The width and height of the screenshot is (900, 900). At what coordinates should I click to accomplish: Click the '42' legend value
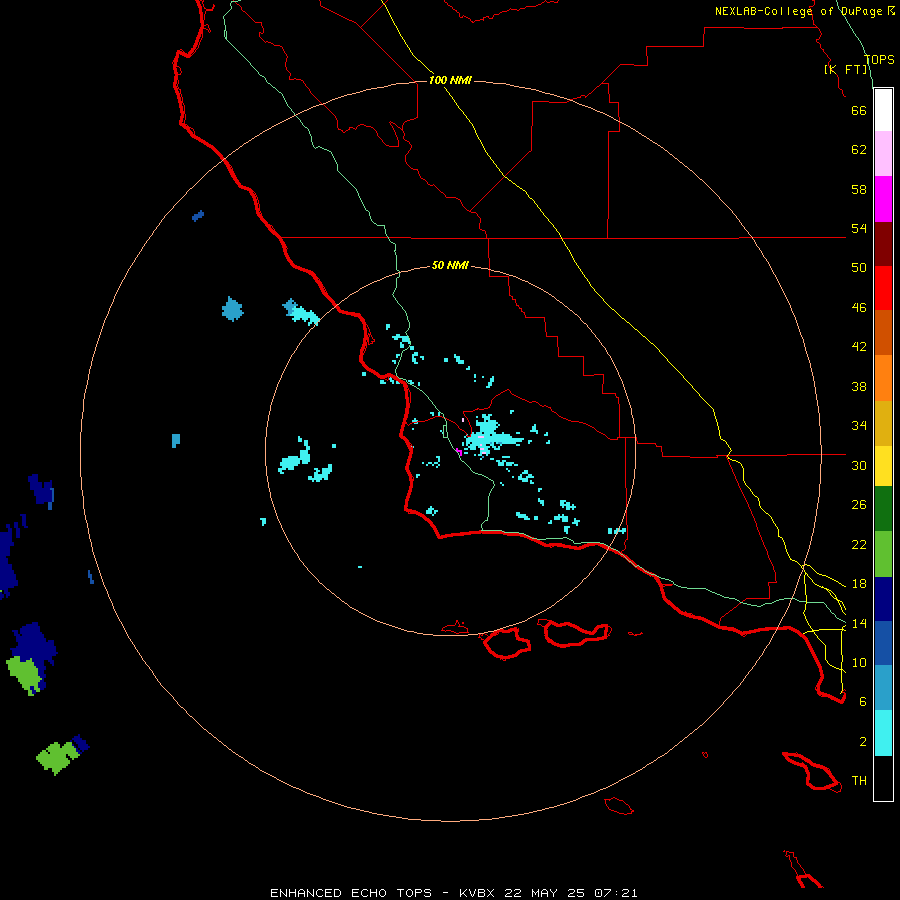click(x=859, y=347)
